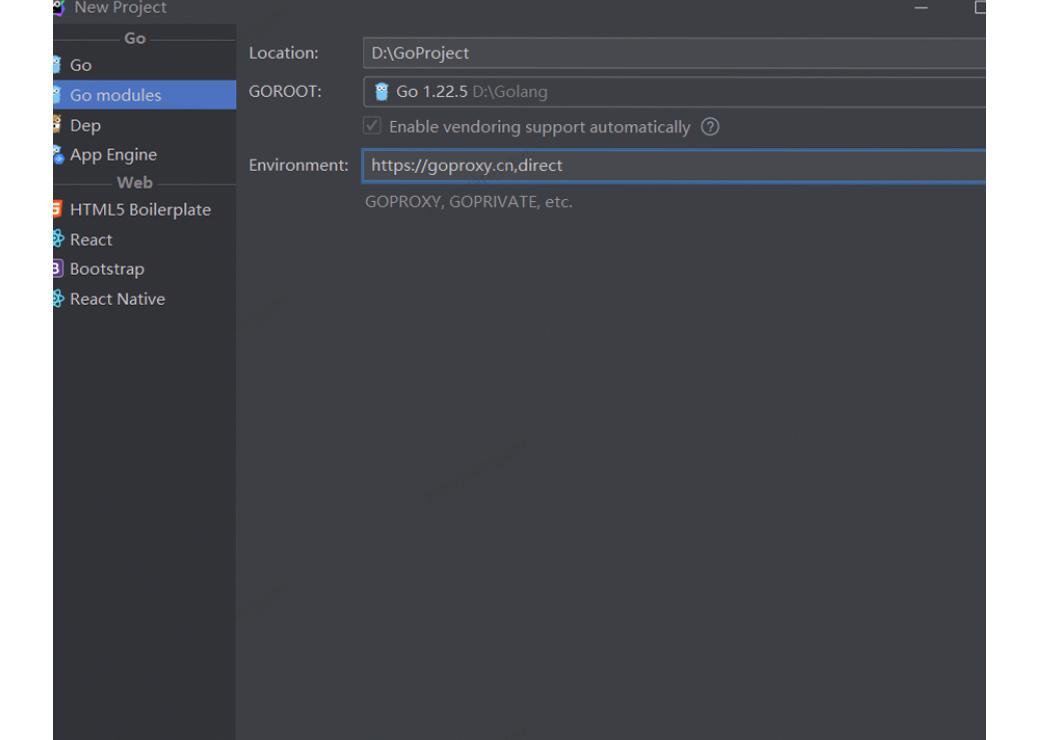Click the Dep icon
The image size is (1040, 740).
58,125
